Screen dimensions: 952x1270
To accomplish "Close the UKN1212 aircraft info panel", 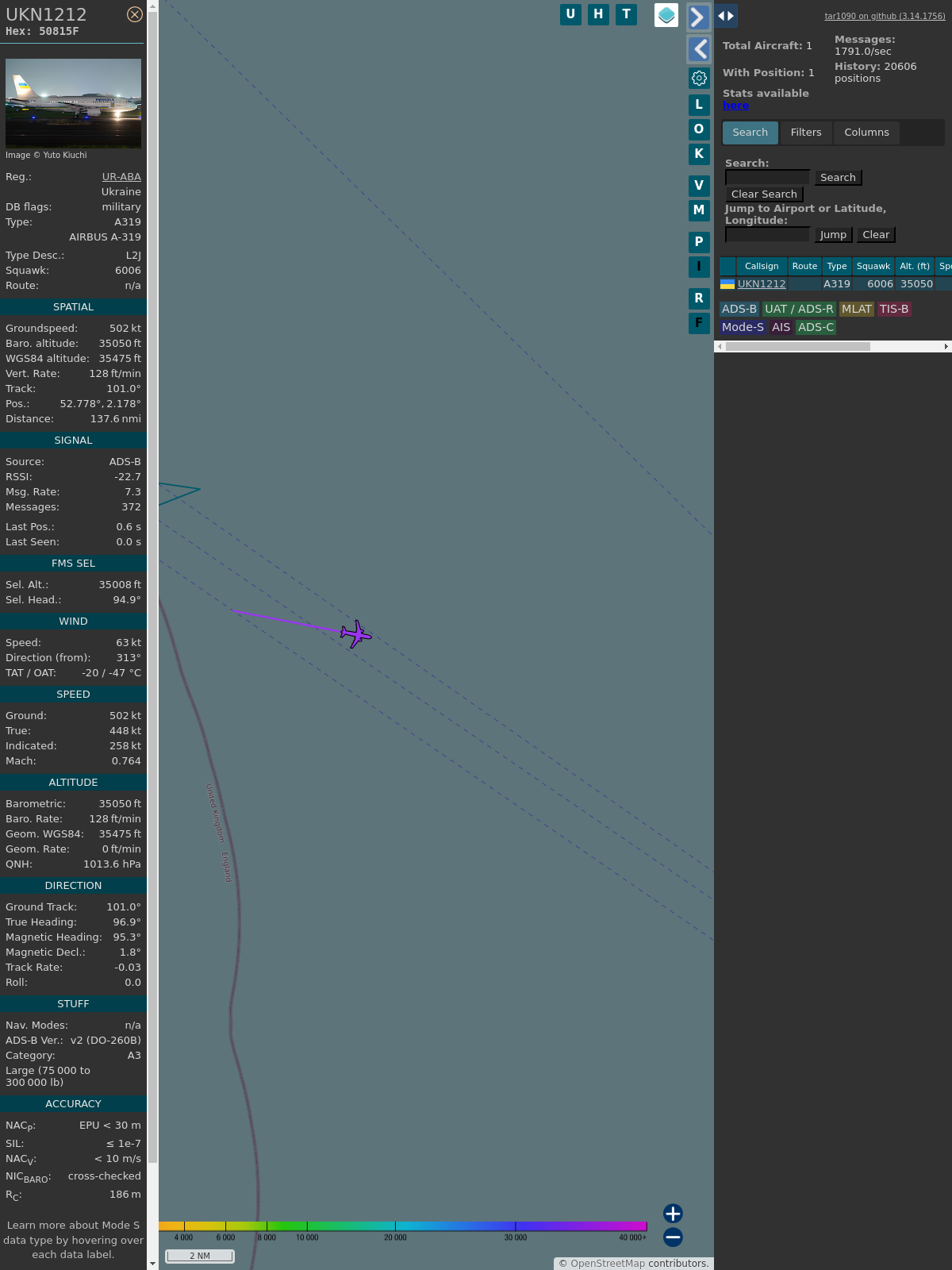I will pos(135,14).
